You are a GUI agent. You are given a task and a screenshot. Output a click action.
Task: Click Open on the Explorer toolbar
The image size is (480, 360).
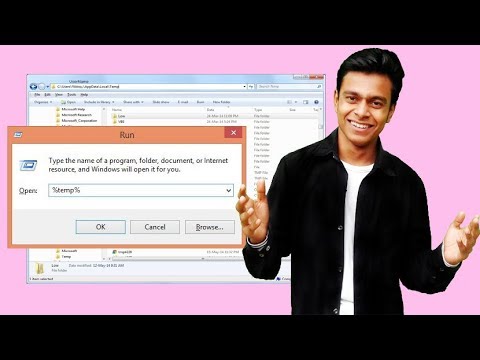pos(69,102)
